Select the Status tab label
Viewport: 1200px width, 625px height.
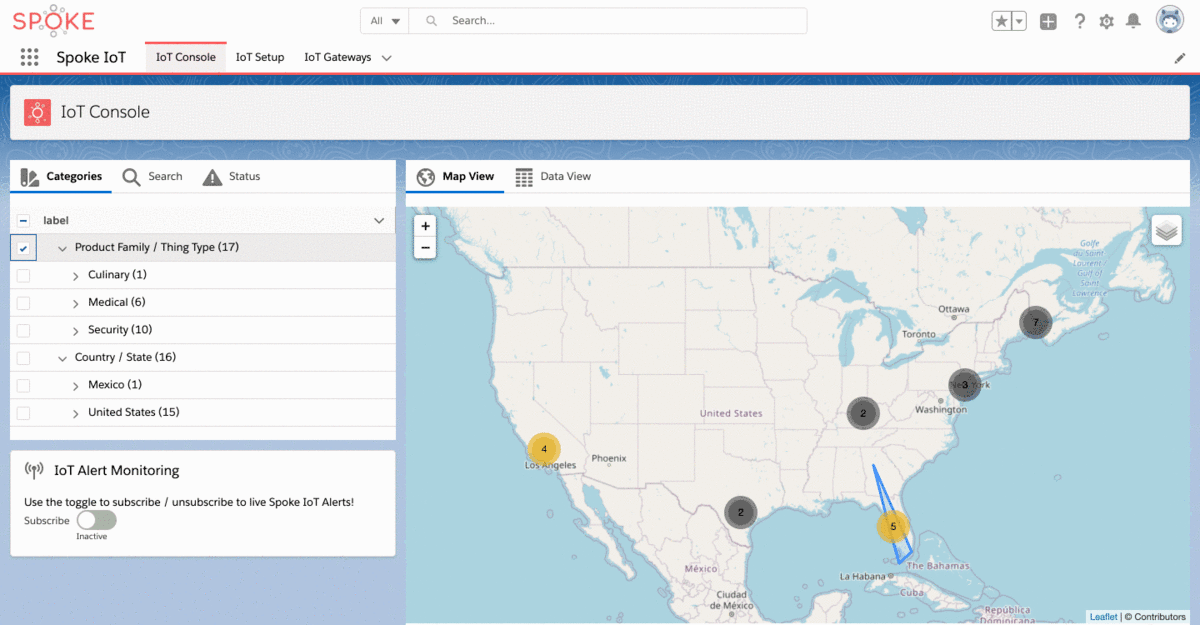pyautogui.click(x=244, y=176)
